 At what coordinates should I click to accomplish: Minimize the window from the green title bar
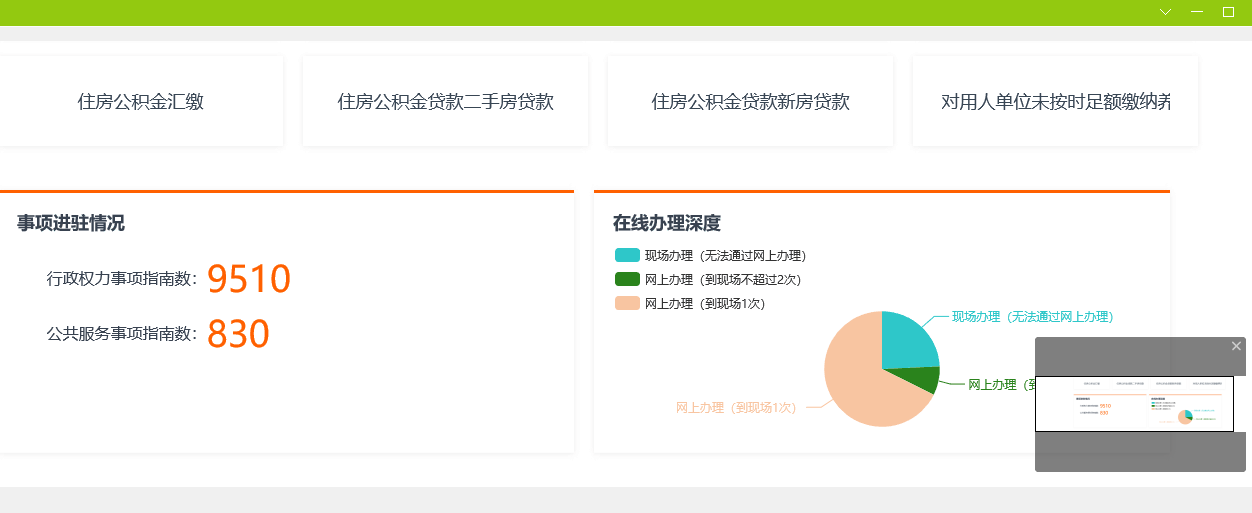coord(1196,12)
